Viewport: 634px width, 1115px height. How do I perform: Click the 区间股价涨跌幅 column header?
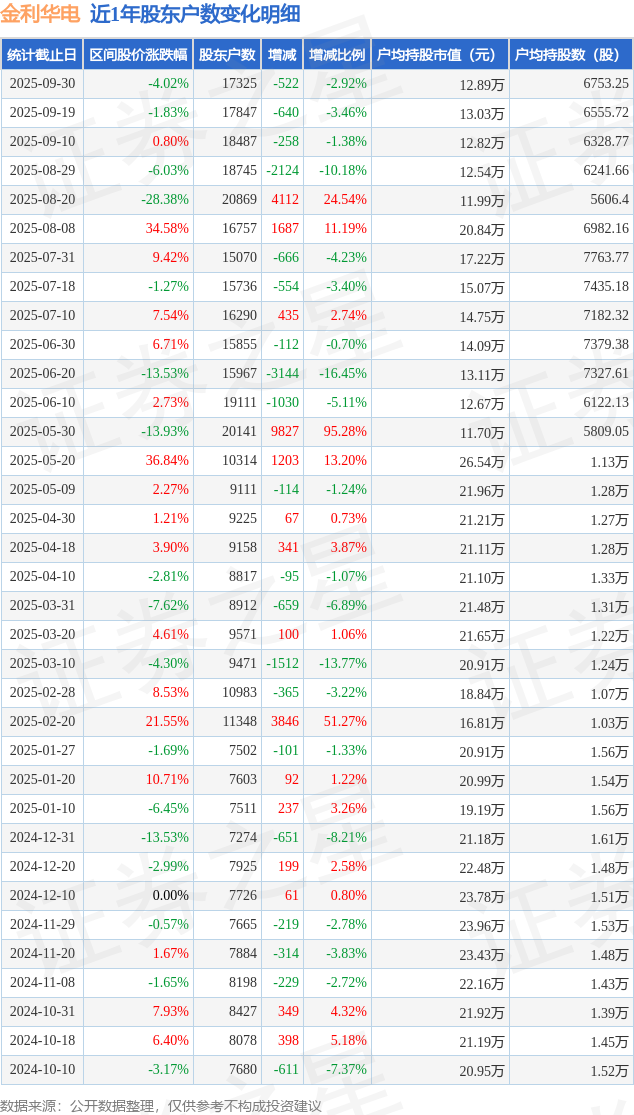click(137, 55)
